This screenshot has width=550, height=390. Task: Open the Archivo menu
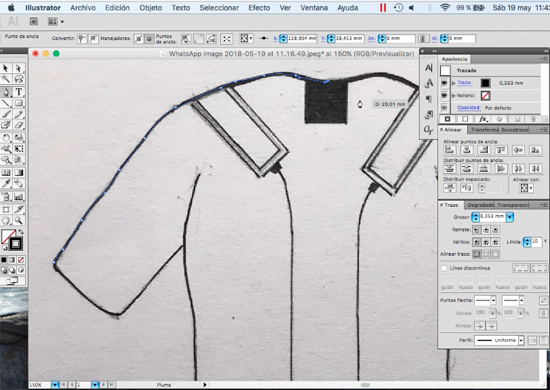[x=83, y=7]
